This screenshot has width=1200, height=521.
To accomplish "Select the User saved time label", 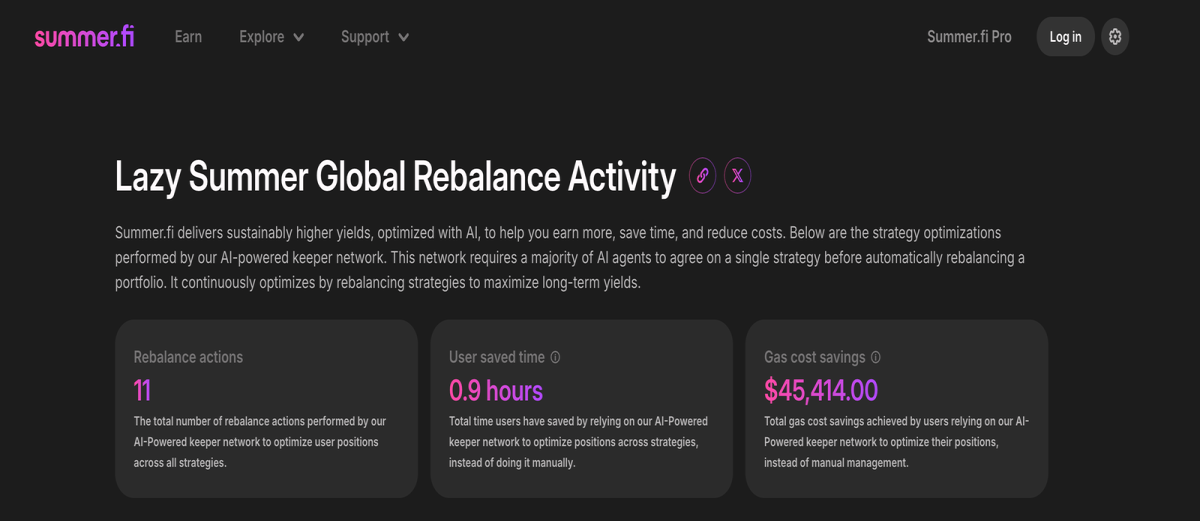I will (x=497, y=357).
